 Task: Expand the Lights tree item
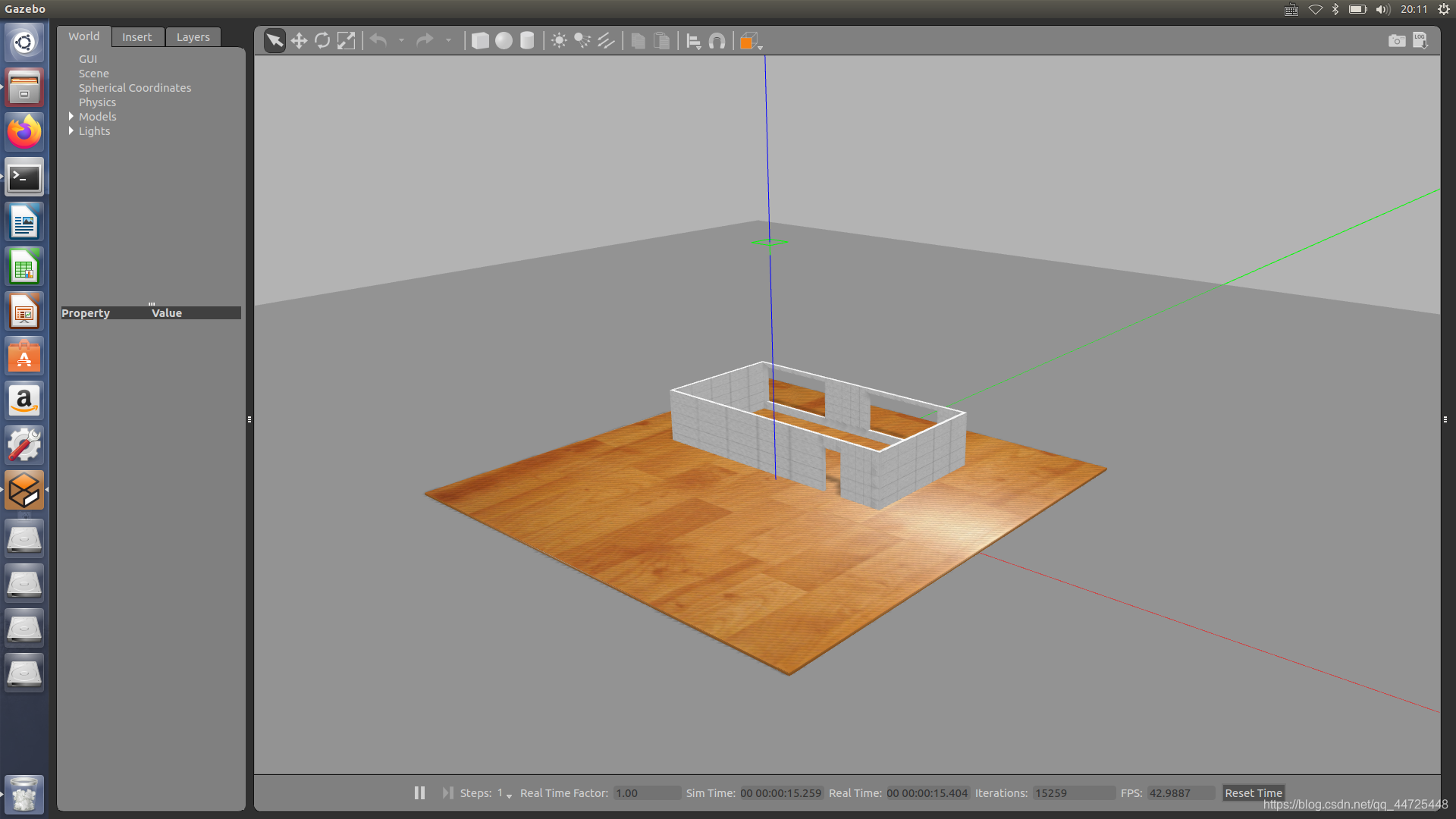pyautogui.click(x=71, y=131)
